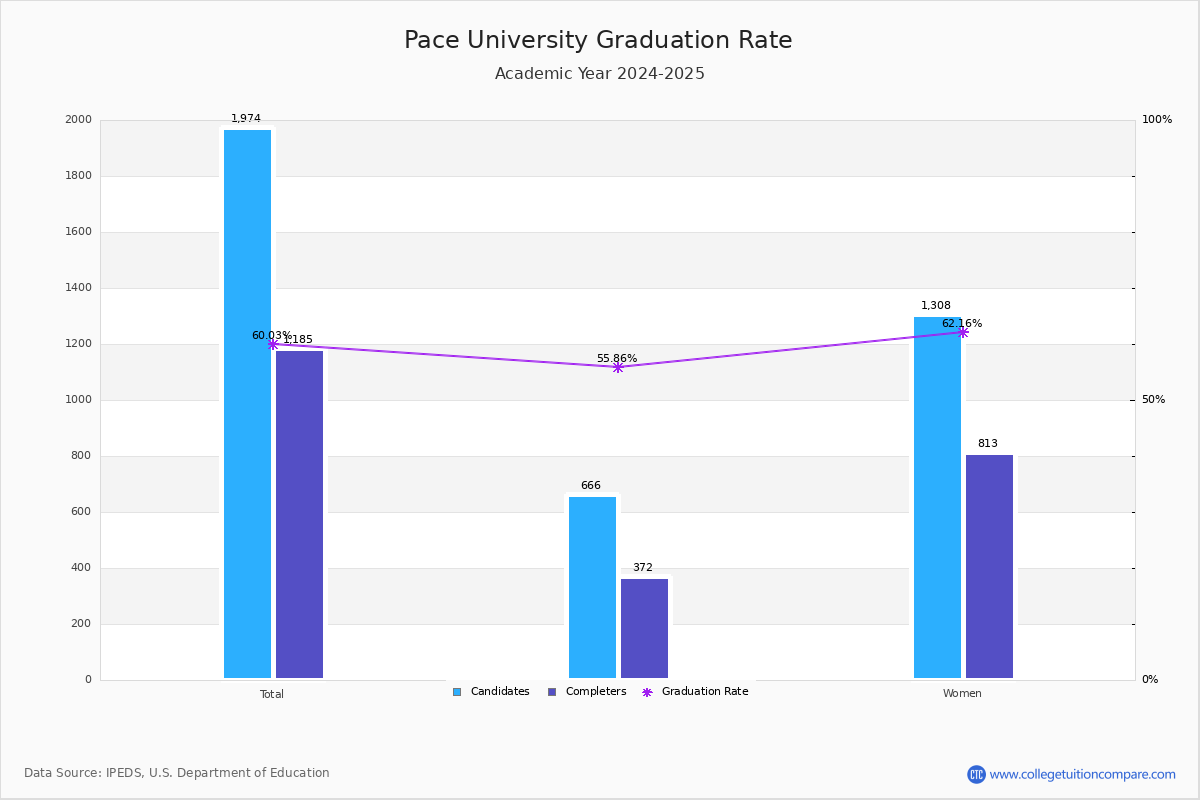Select the 1,308 Candidates bar for Women
The image size is (1200, 800).
(x=937, y=498)
